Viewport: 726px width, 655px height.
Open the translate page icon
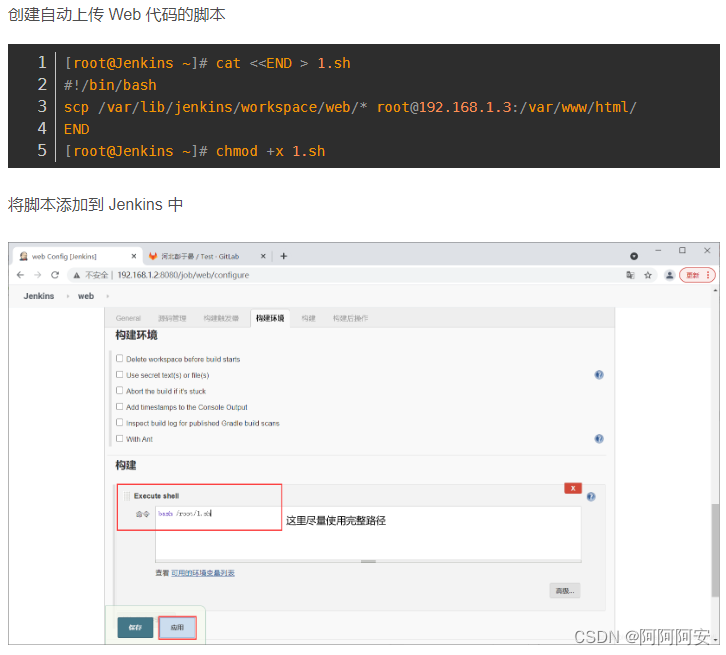[x=630, y=275]
